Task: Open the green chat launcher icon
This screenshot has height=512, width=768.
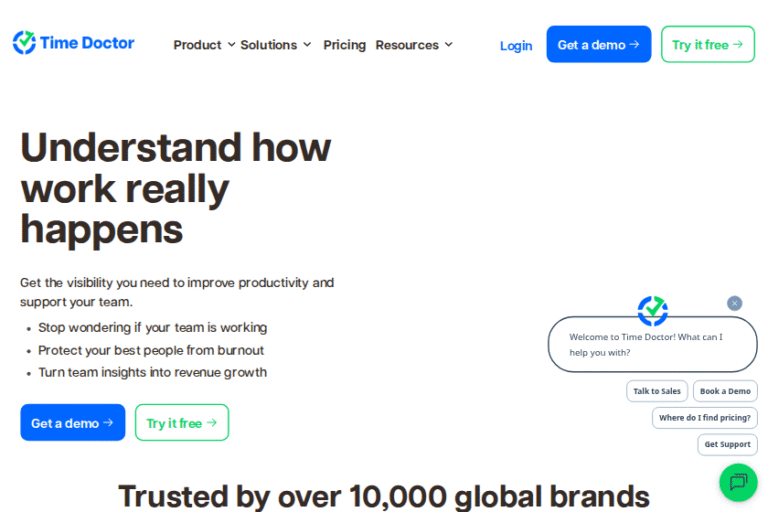Action: point(738,482)
